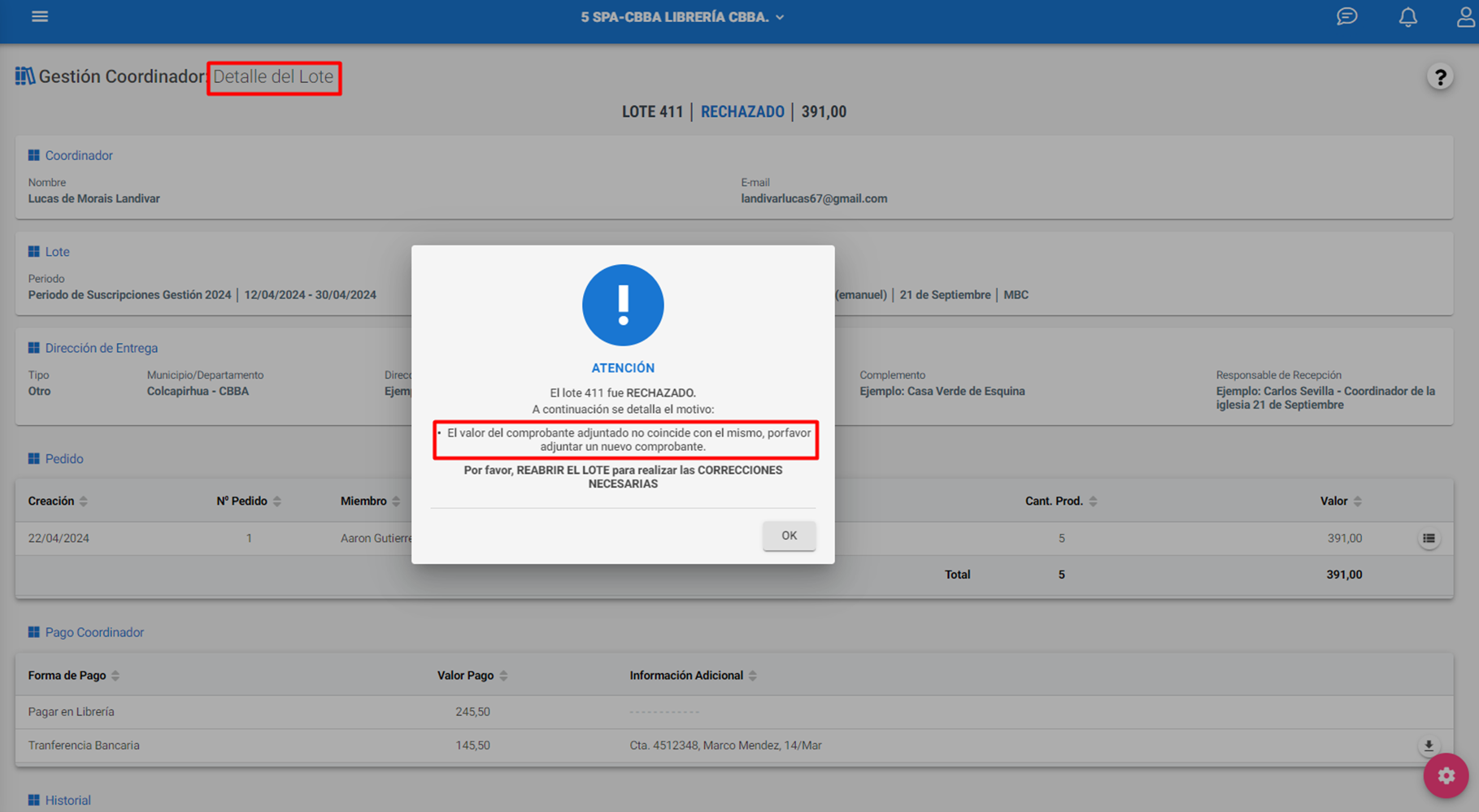Click the Dirección de Entrega grid icon
This screenshot has height=812, width=1479.
coord(33,348)
